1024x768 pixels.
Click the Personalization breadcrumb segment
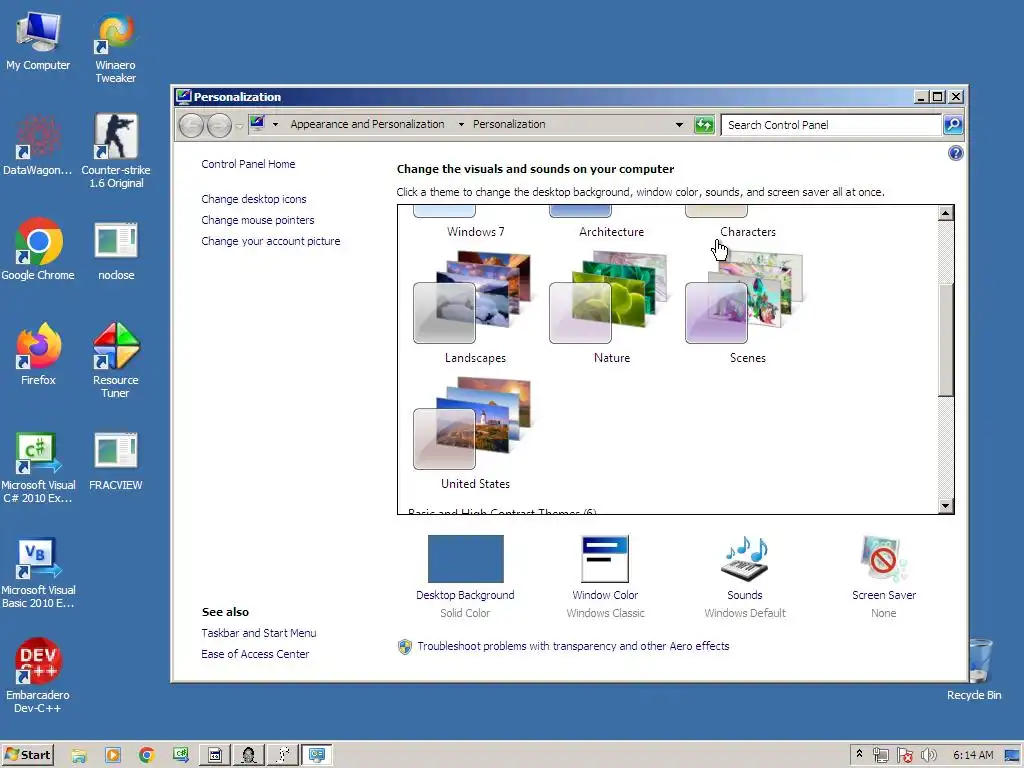coord(509,124)
